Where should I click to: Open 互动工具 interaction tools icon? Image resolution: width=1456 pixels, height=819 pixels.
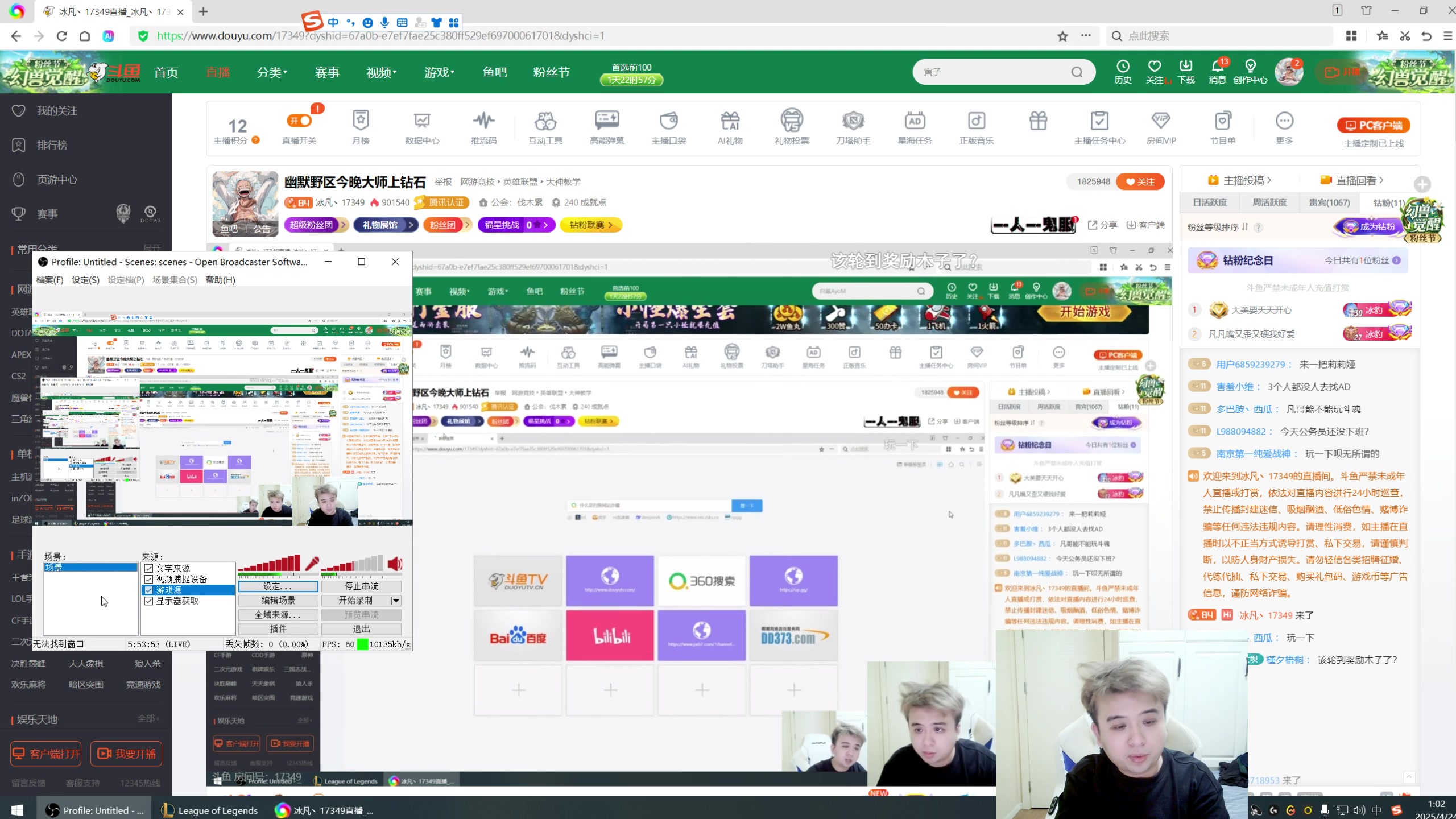pyautogui.click(x=545, y=127)
